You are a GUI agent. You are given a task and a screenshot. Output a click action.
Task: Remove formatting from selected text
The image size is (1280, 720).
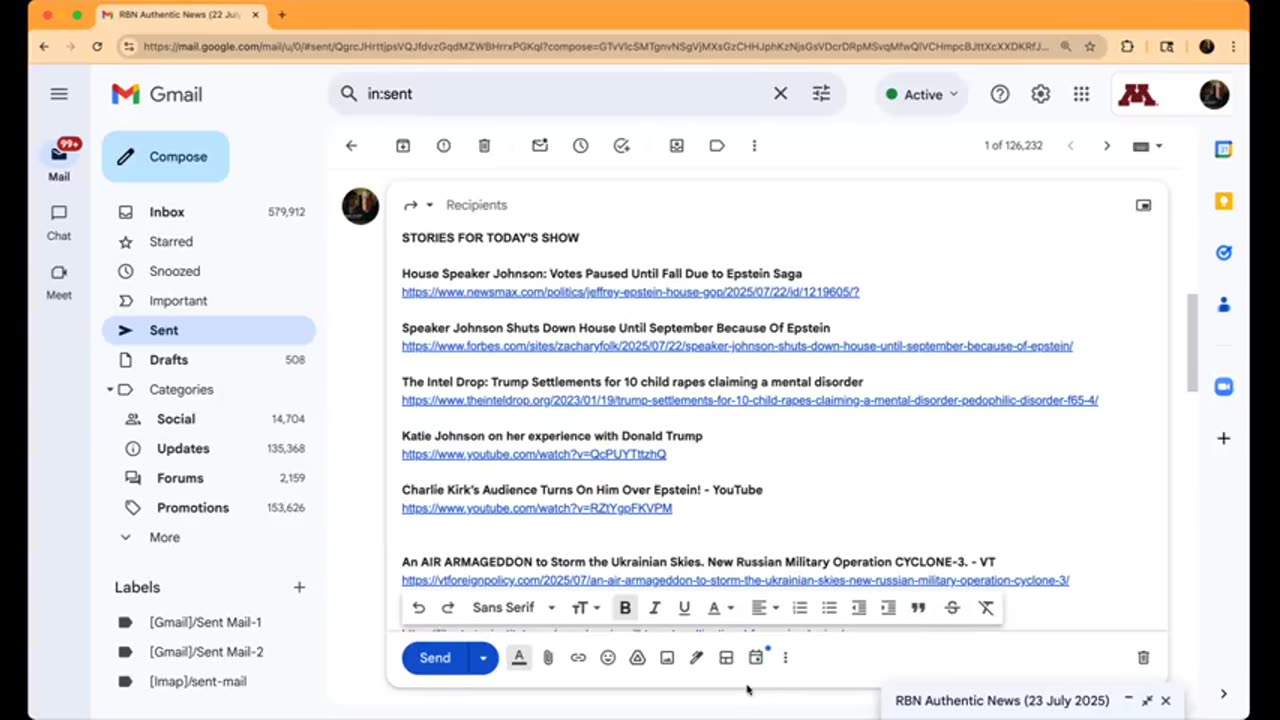coord(986,608)
